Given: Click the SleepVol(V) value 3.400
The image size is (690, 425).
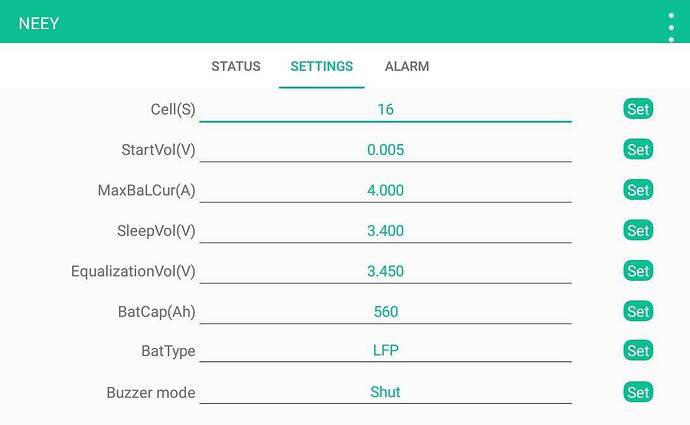Looking at the screenshot, I should [x=385, y=231].
